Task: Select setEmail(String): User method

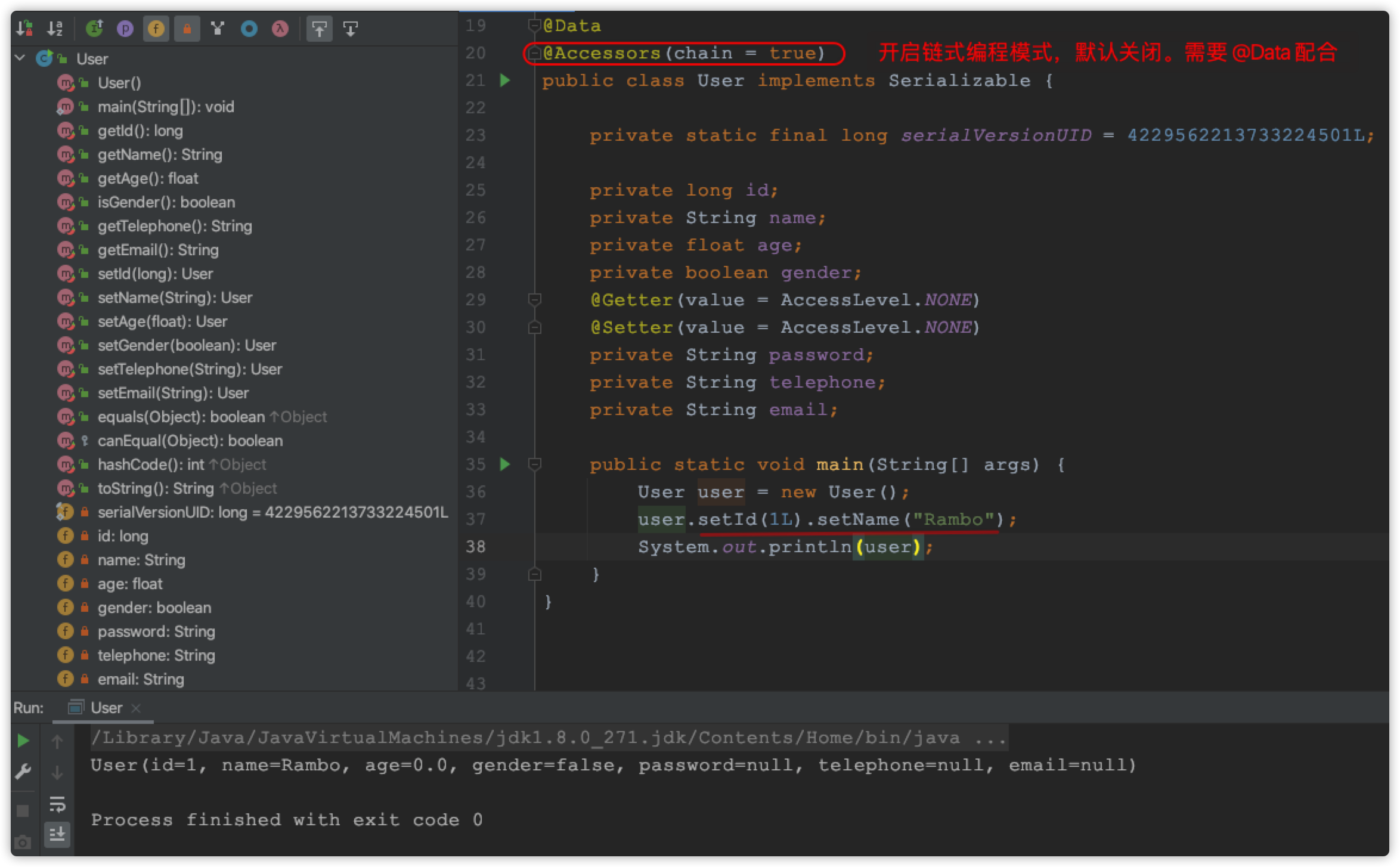Action: coord(173,393)
